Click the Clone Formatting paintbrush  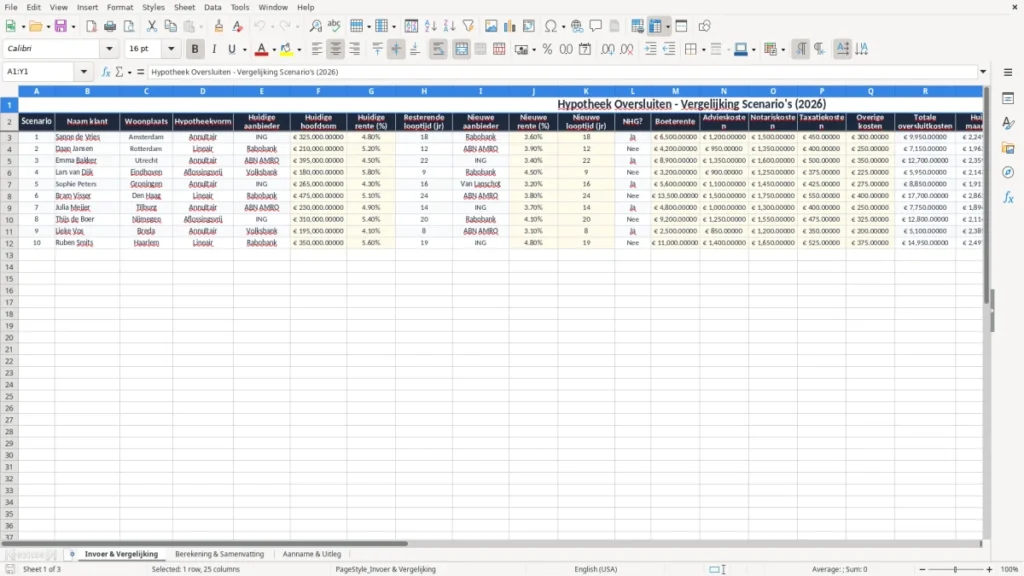coord(219,26)
